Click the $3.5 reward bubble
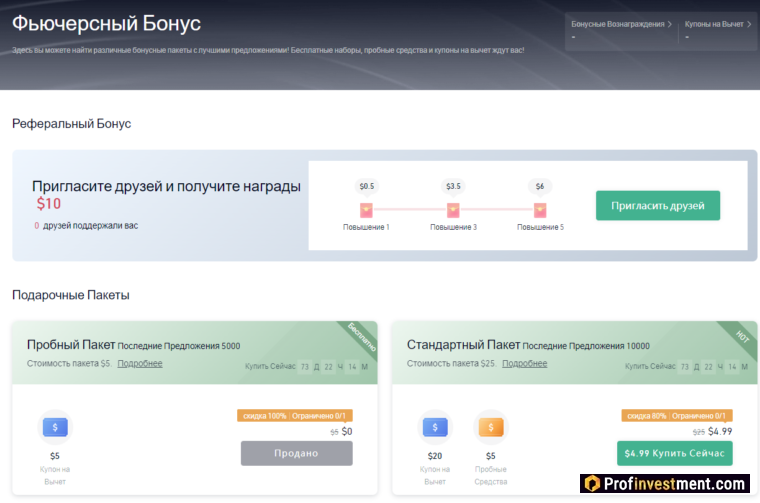760x503 pixels. [x=454, y=186]
